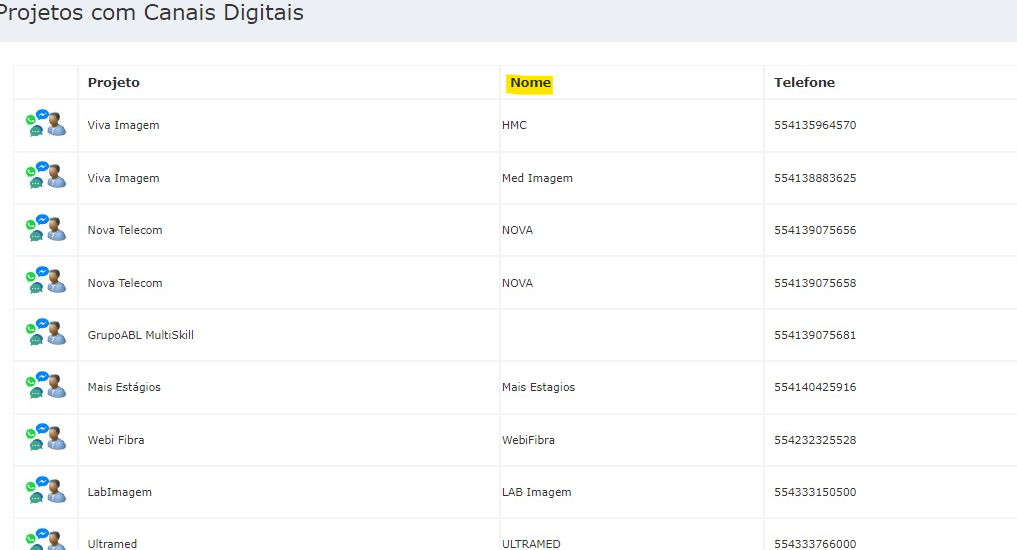Click channel icon for Mais Estágios
The width and height of the screenshot is (1017, 550).
45,385
